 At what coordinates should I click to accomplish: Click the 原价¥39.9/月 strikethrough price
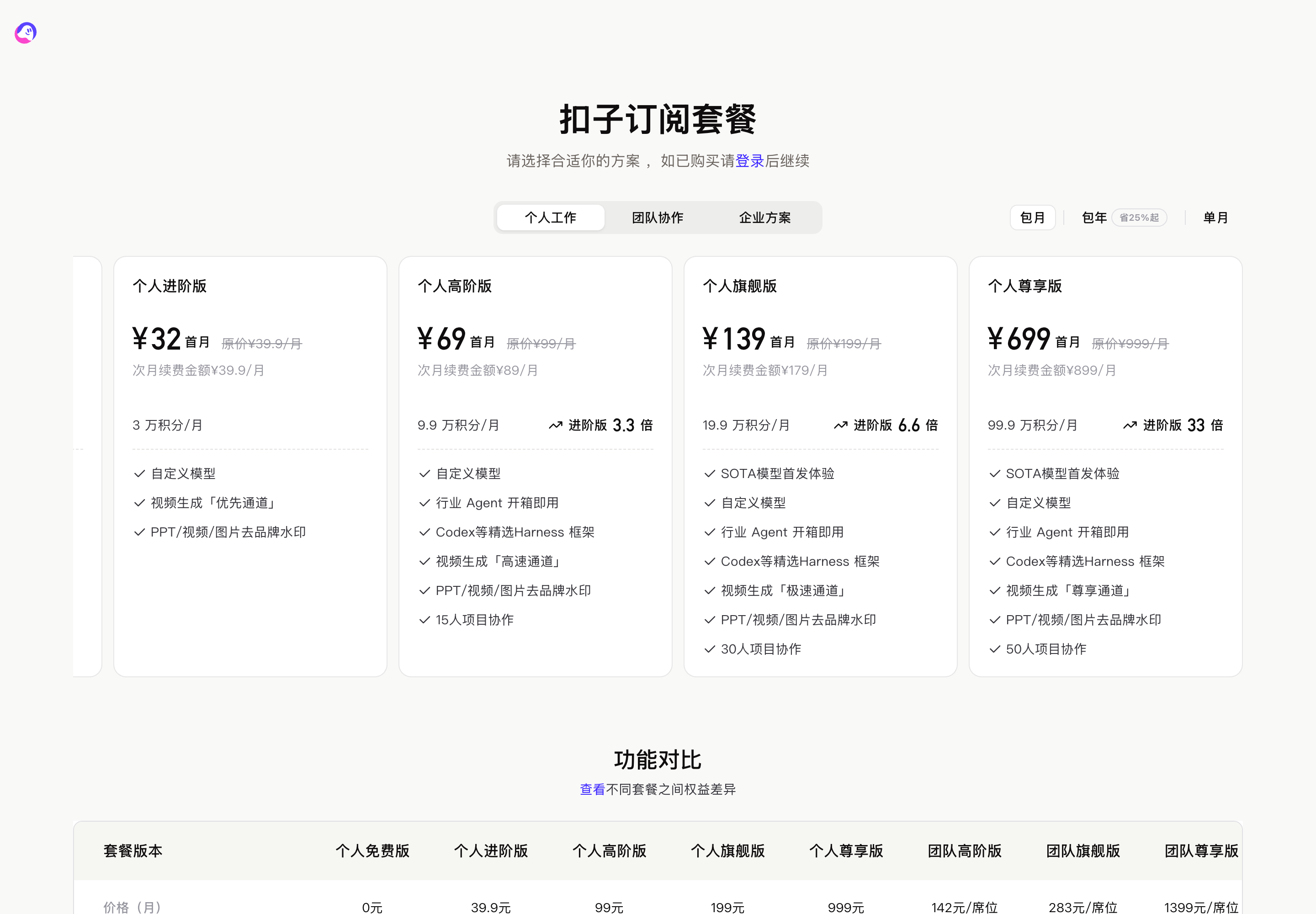coord(262,344)
